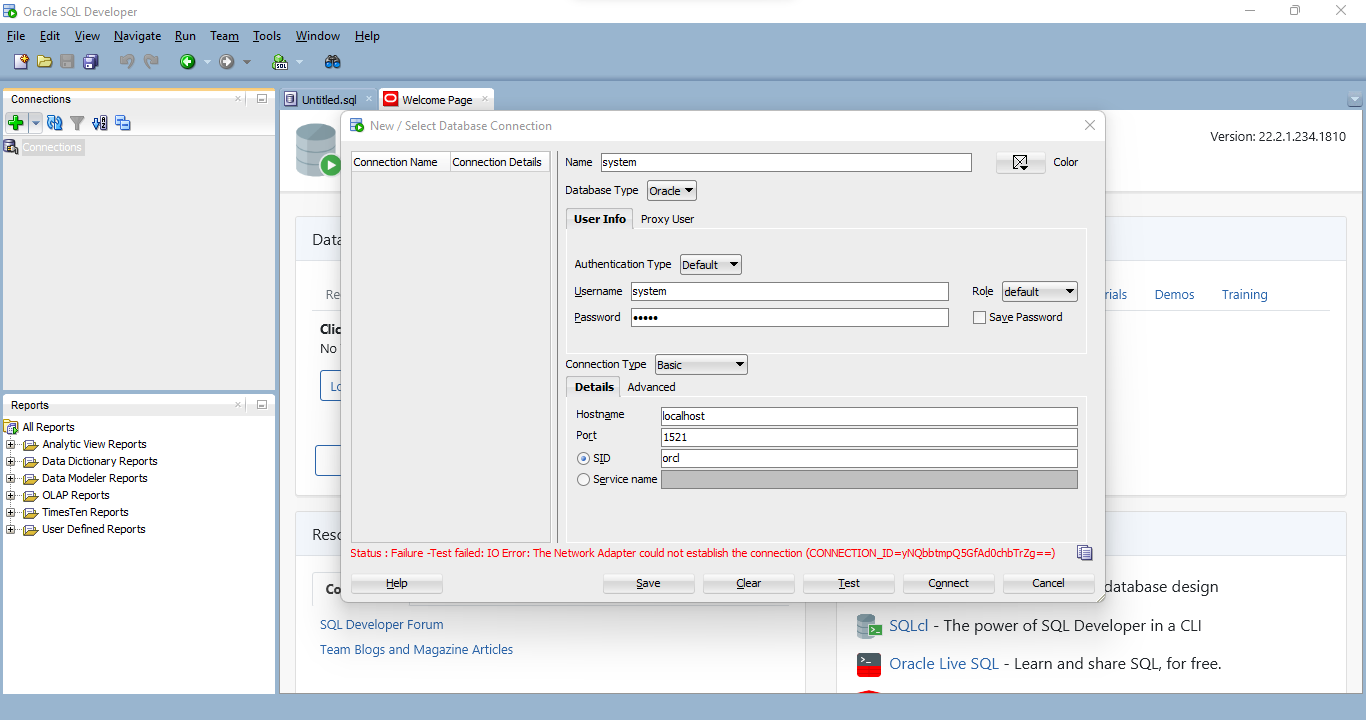Click the Password input field
1366x720 pixels.
[x=789, y=318]
